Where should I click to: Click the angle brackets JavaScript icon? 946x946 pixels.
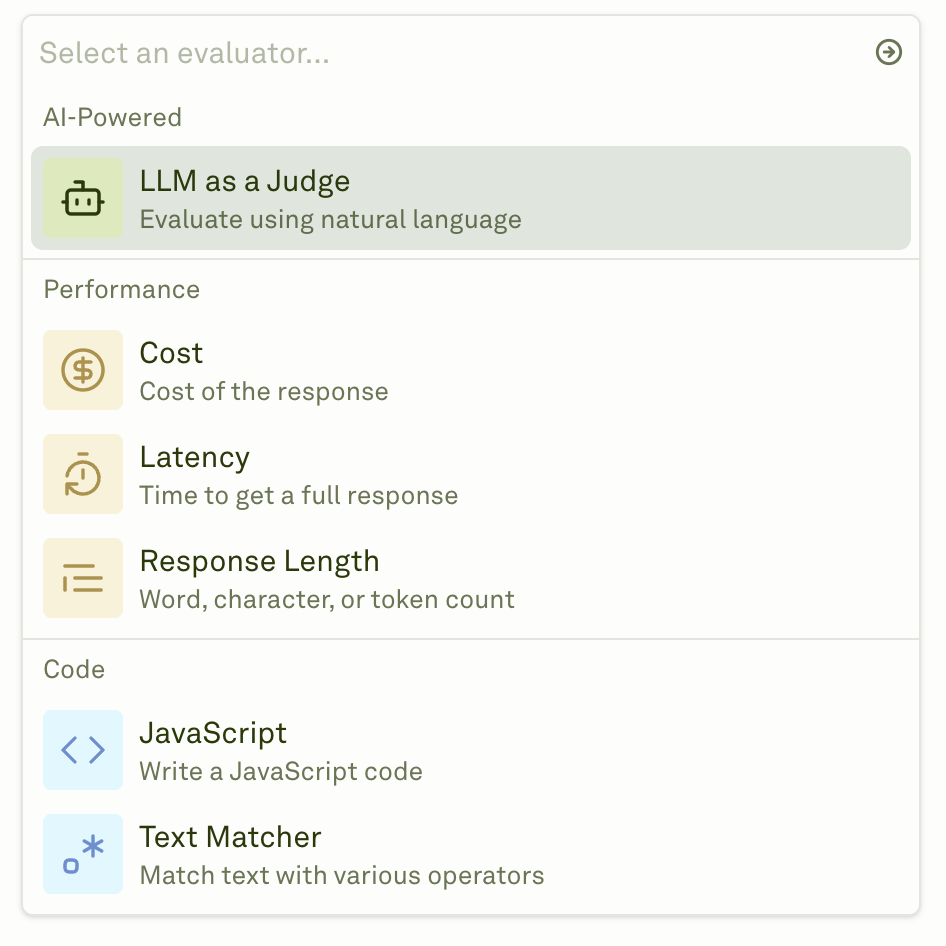(x=83, y=750)
